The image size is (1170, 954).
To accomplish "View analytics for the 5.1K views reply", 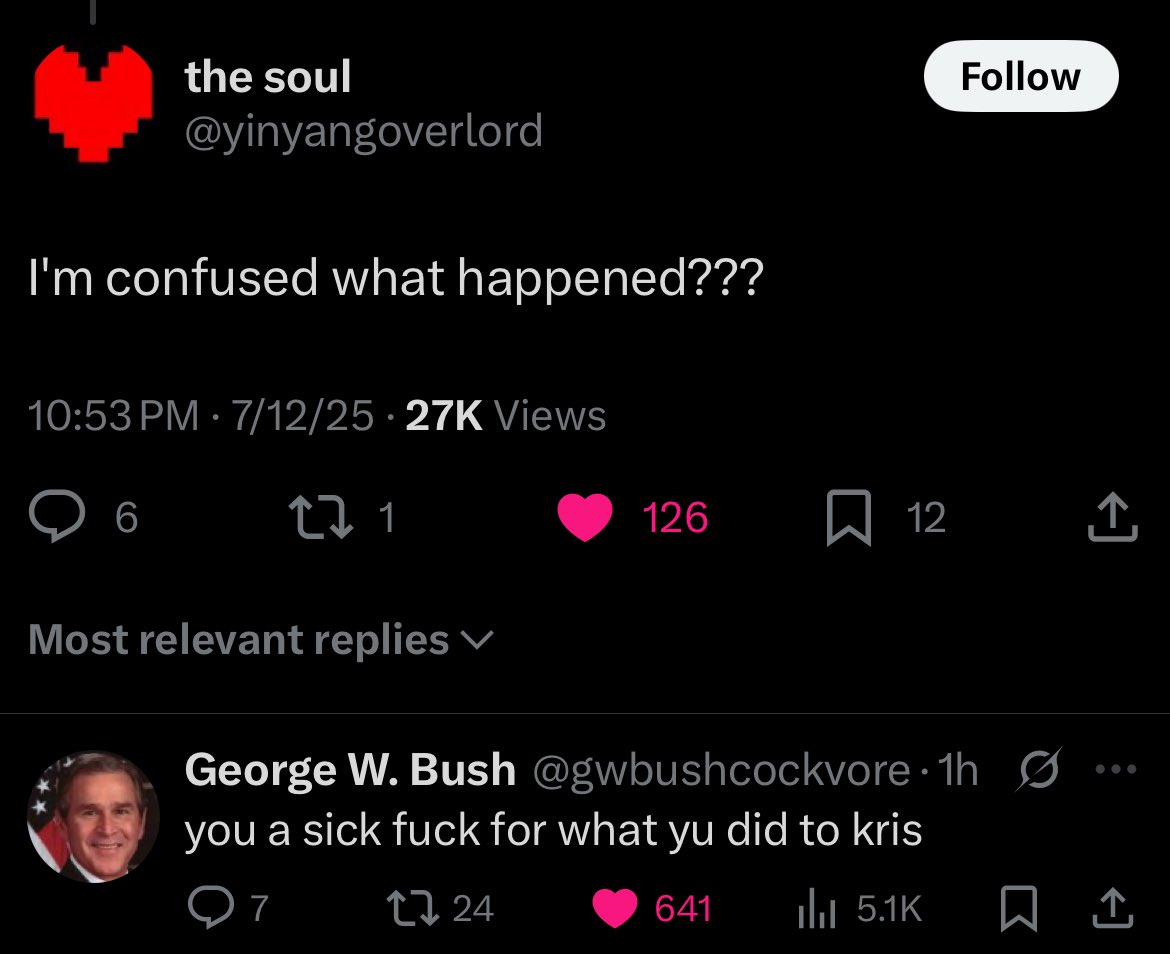I will (x=816, y=909).
